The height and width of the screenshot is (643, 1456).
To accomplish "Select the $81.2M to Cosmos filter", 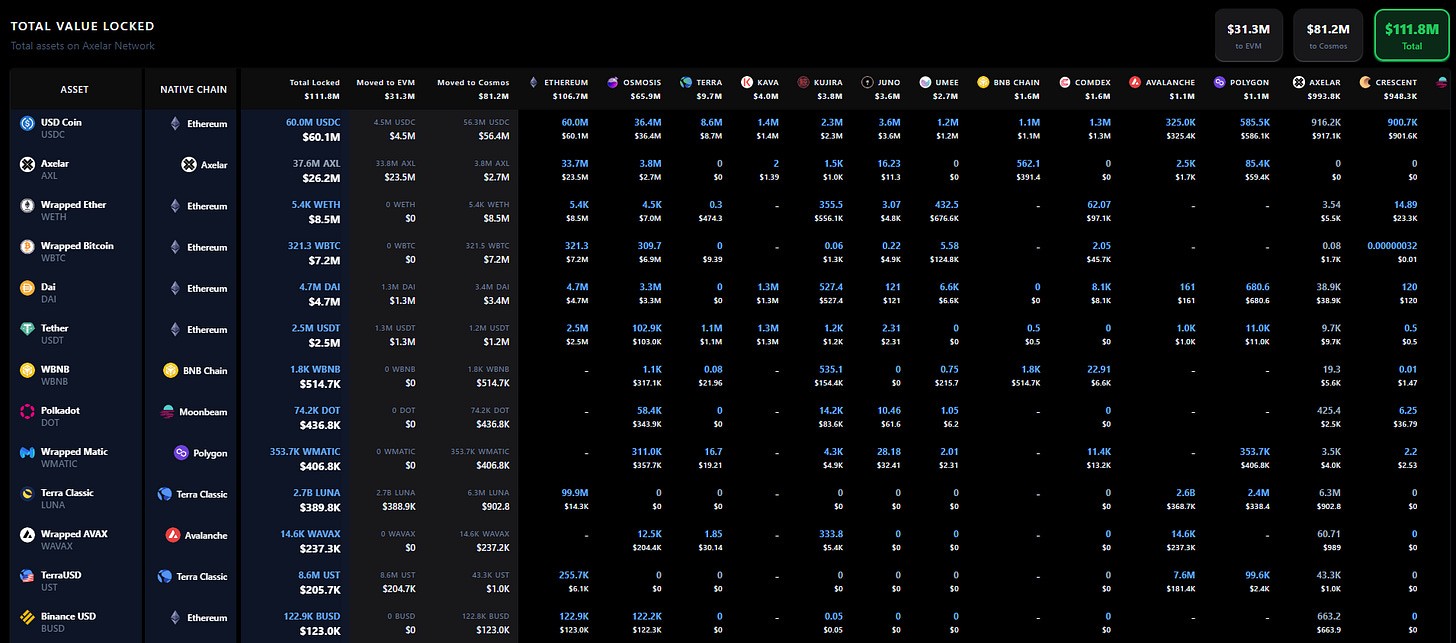I will (x=1327, y=36).
